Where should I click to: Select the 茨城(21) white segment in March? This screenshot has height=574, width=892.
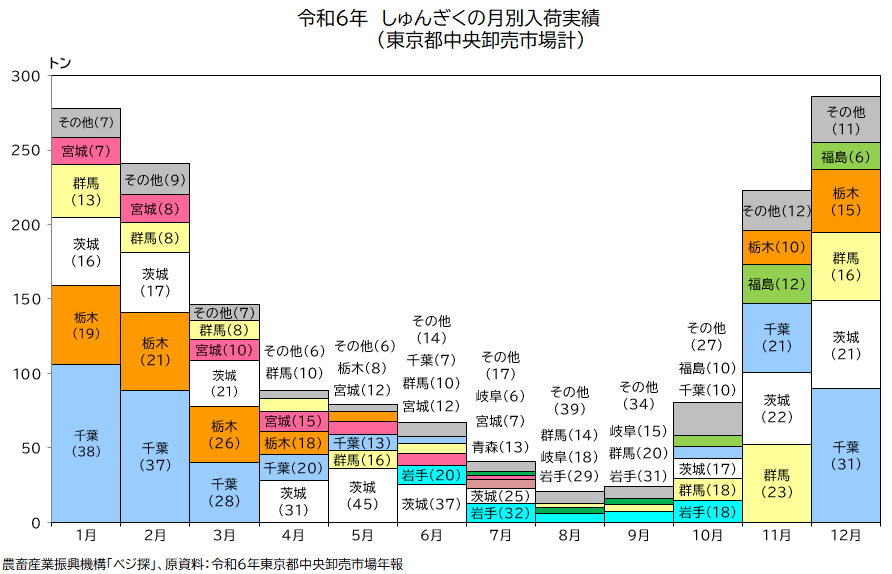tap(224, 383)
